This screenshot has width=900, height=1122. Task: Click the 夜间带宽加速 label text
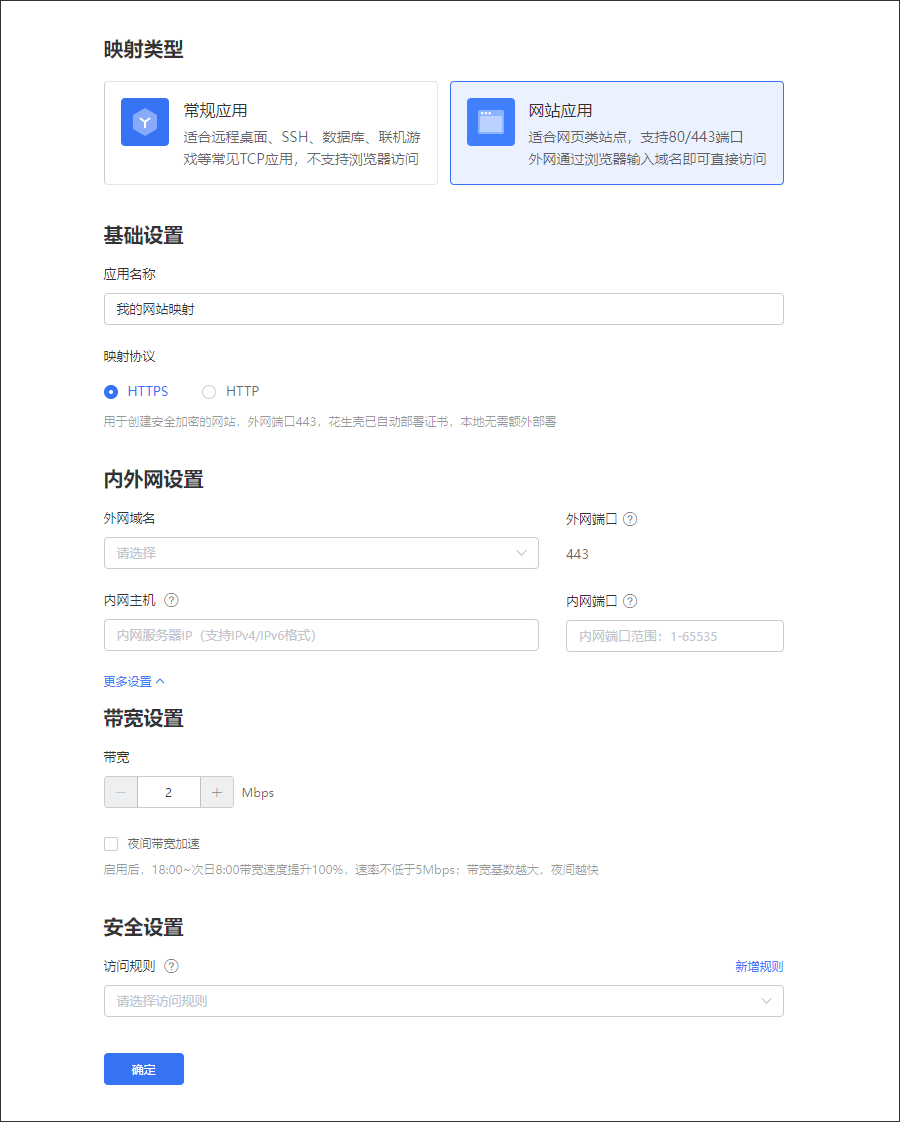[164, 844]
